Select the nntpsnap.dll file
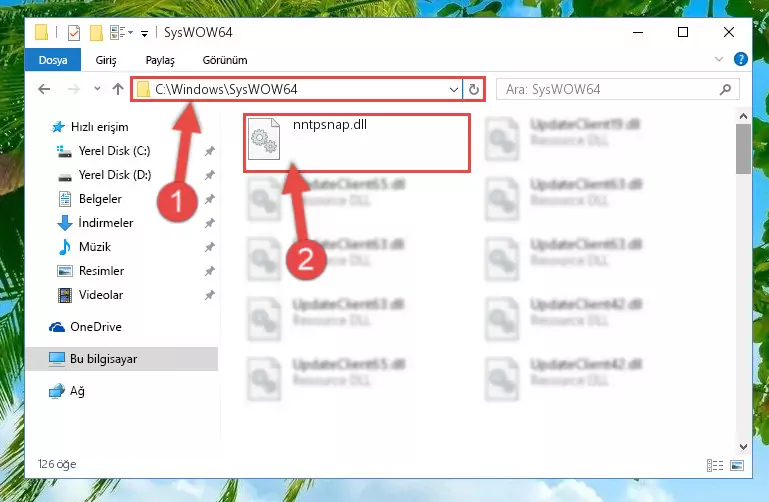This screenshot has width=769, height=502. pos(357,143)
